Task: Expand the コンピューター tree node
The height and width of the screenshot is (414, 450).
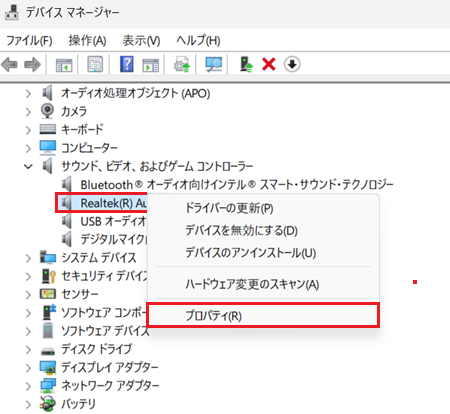Action: (28, 148)
